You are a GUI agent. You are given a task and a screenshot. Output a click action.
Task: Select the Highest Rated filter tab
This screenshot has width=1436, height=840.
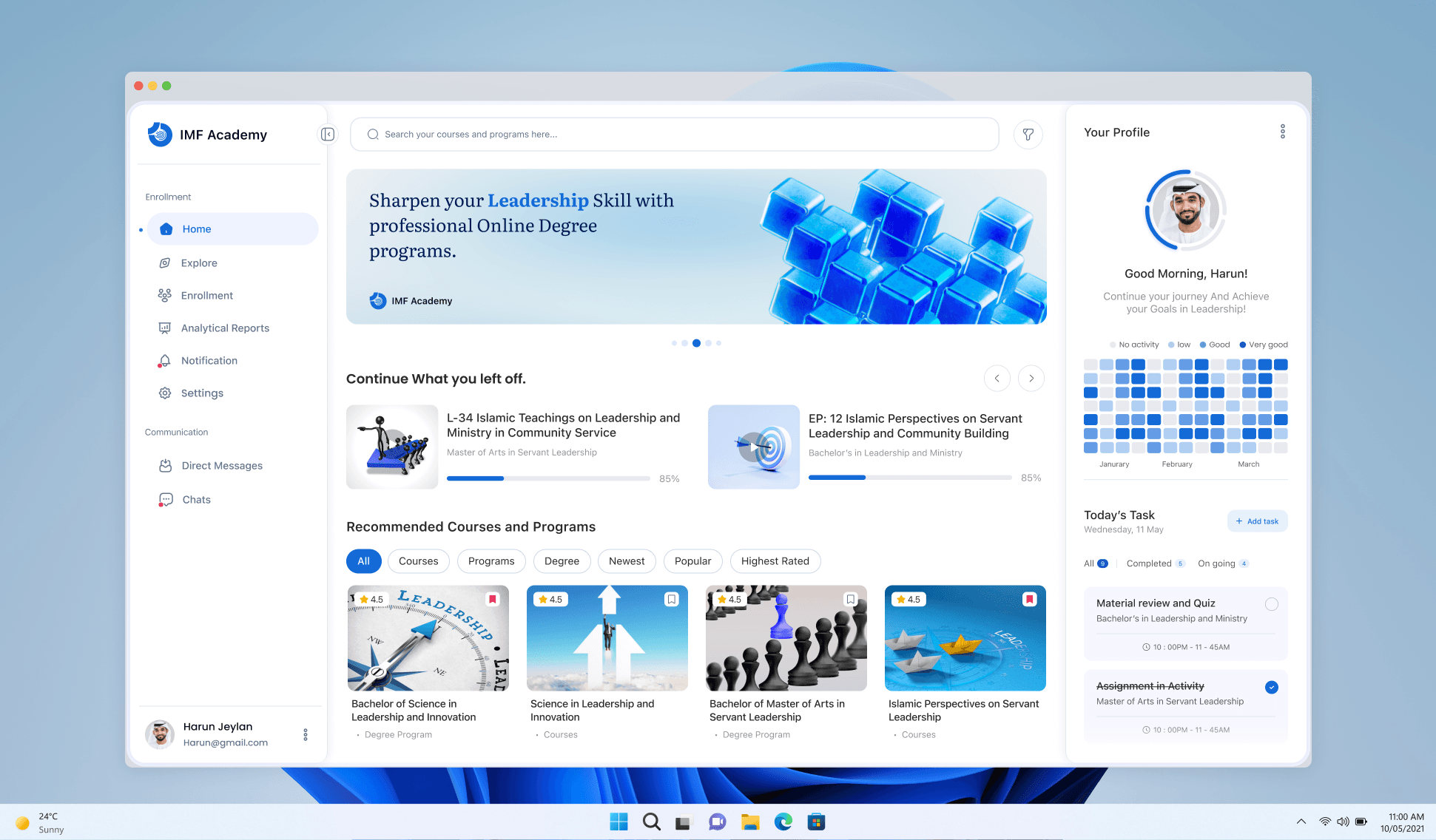[775, 560]
